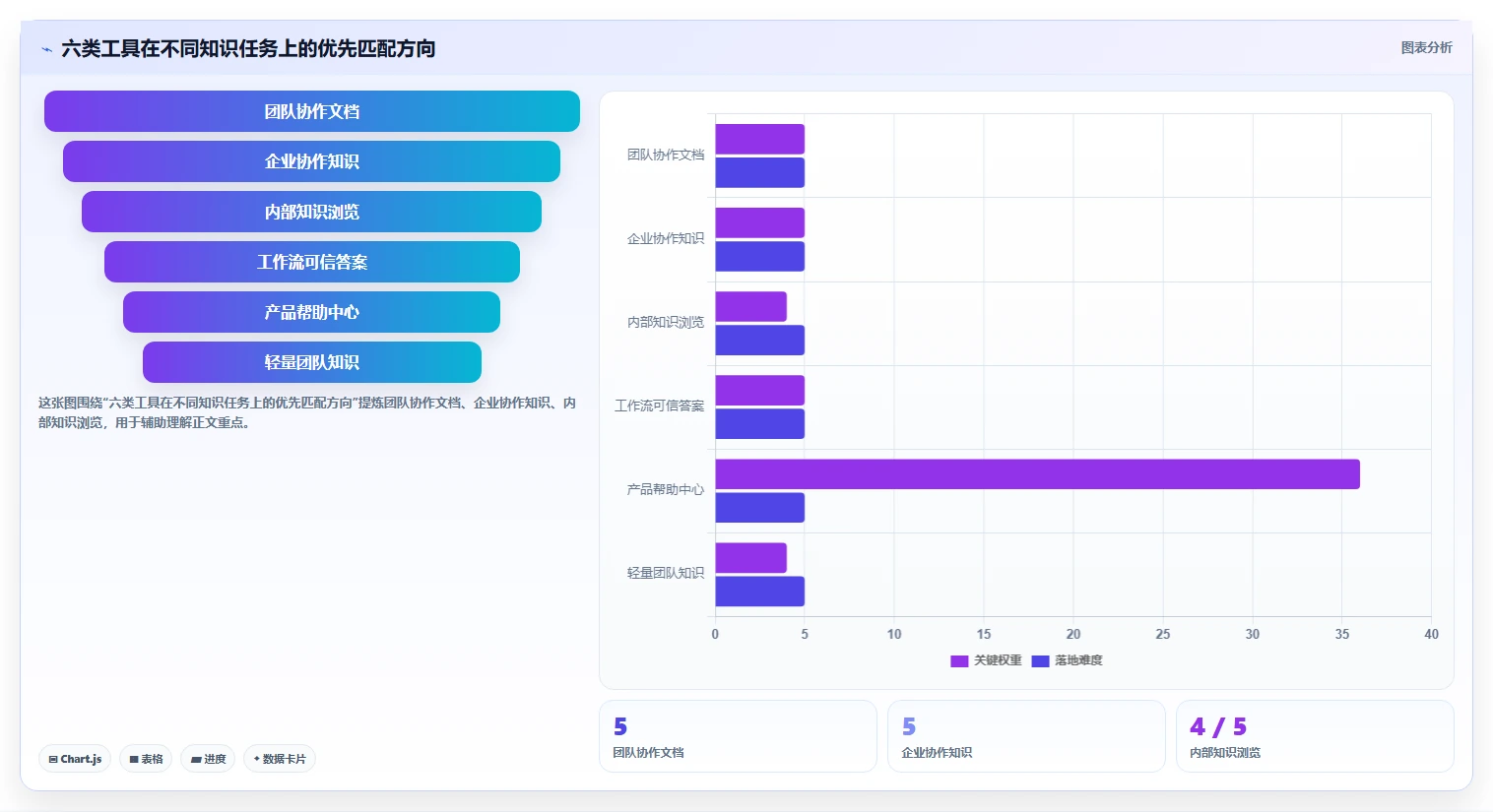Click the blue 落地难度 bar for 内部知识浏览
Image resolution: width=1493 pixels, height=812 pixels.
[x=759, y=340]
